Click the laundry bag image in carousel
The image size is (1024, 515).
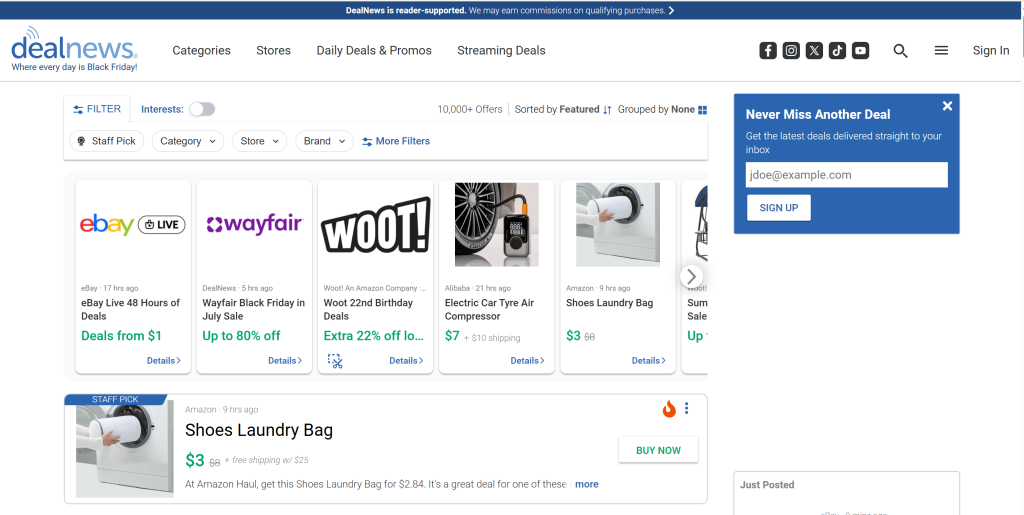[x=618, y=225]
